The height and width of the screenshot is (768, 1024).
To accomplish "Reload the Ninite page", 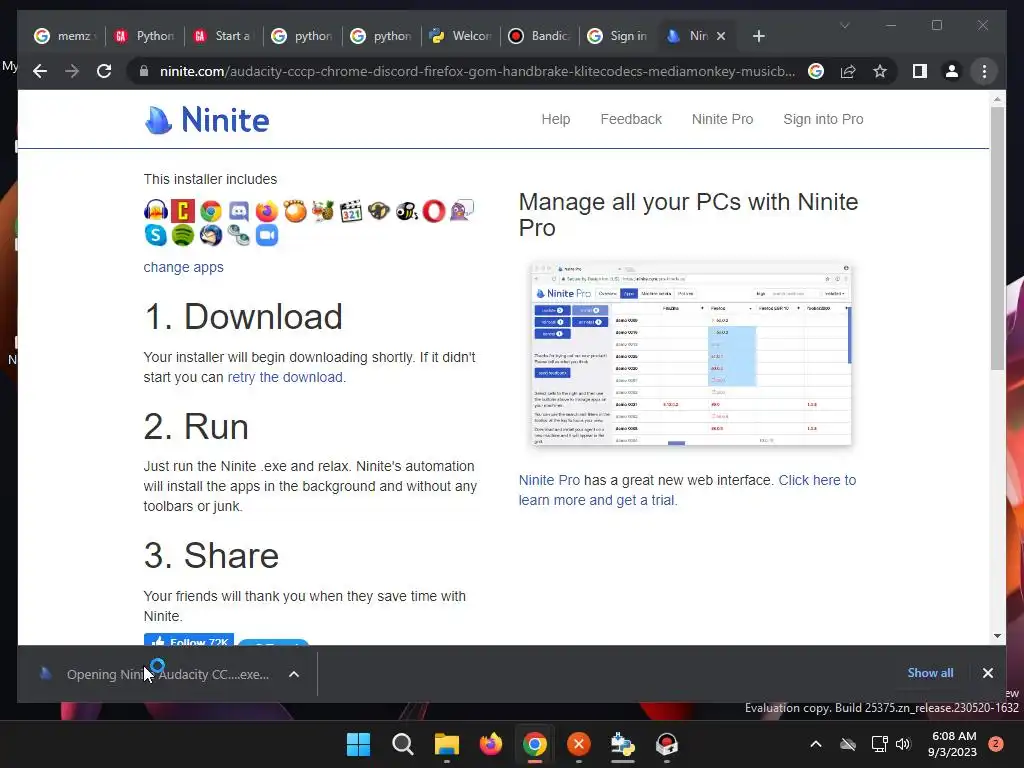I will click(104, 71).
